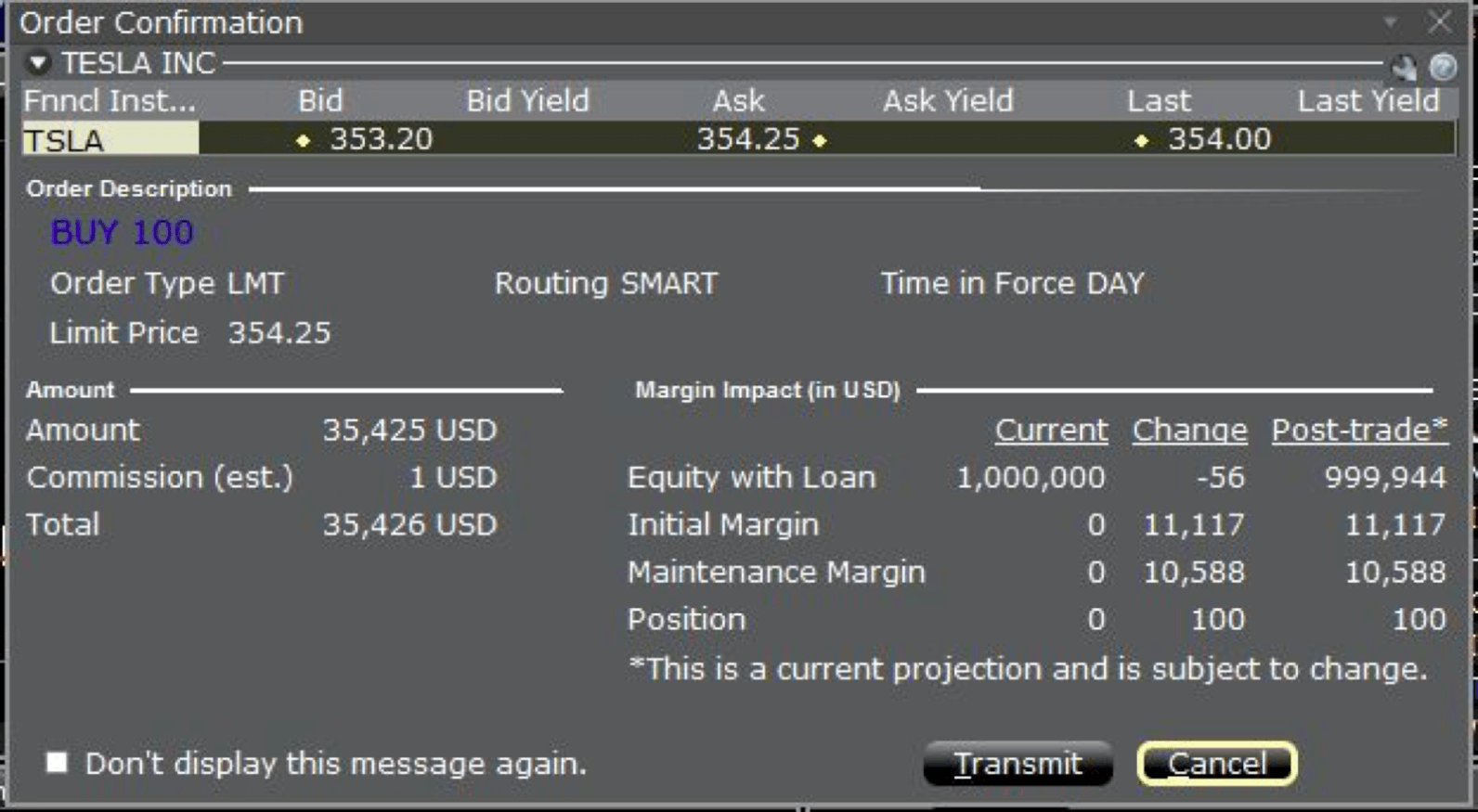Click the Change margin column link
This screenshot has width=1478, height=812.
pyautogui.click(x=1190, y=430)
